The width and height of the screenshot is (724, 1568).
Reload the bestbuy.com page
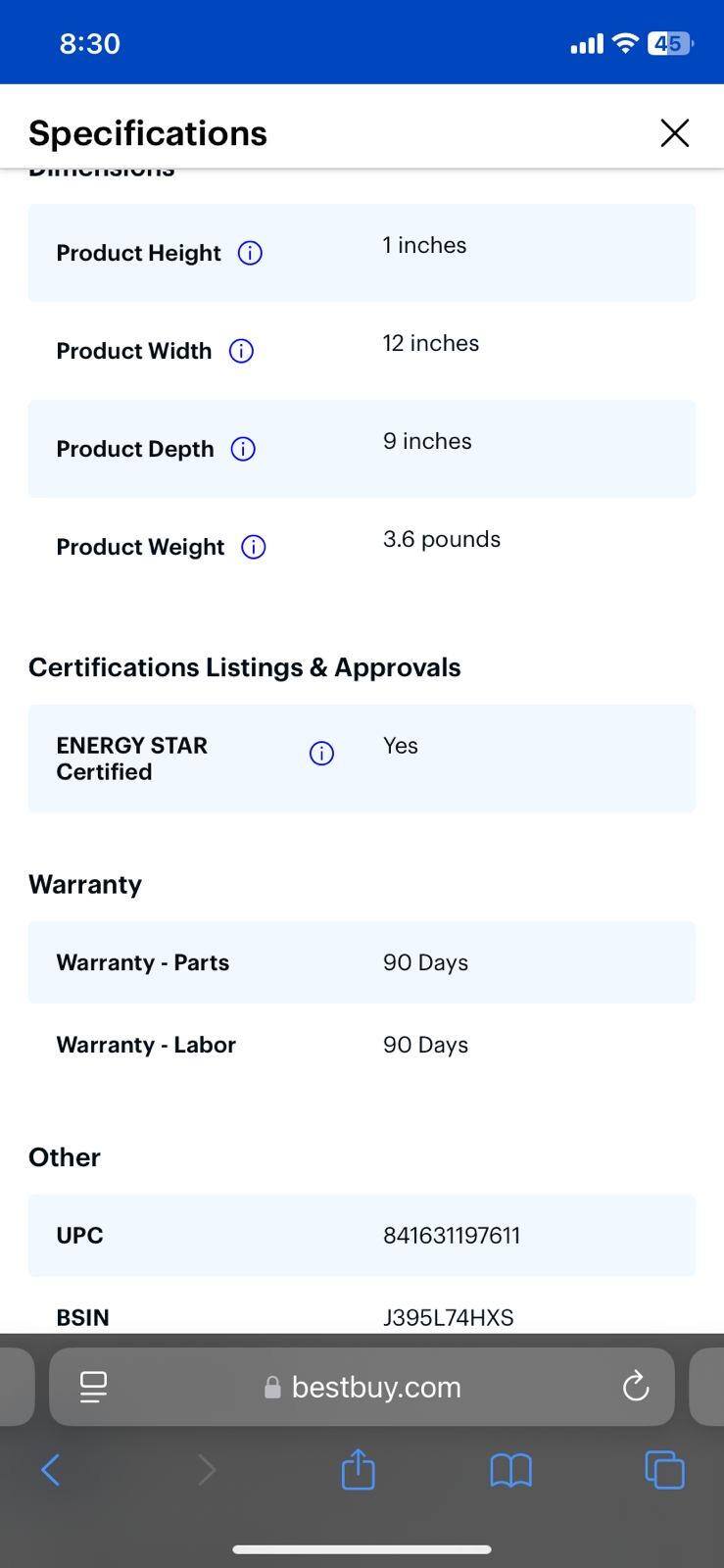(636, 1386)
